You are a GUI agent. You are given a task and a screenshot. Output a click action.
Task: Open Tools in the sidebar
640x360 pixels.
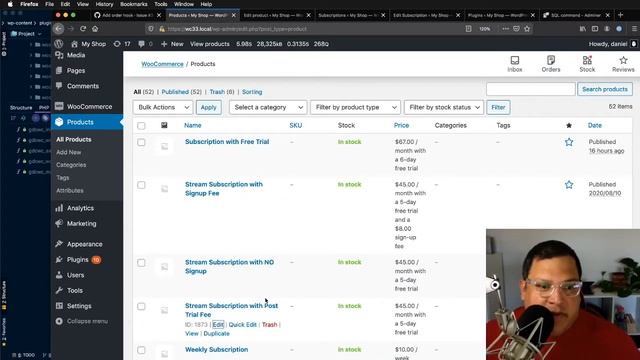coord(75,291)
